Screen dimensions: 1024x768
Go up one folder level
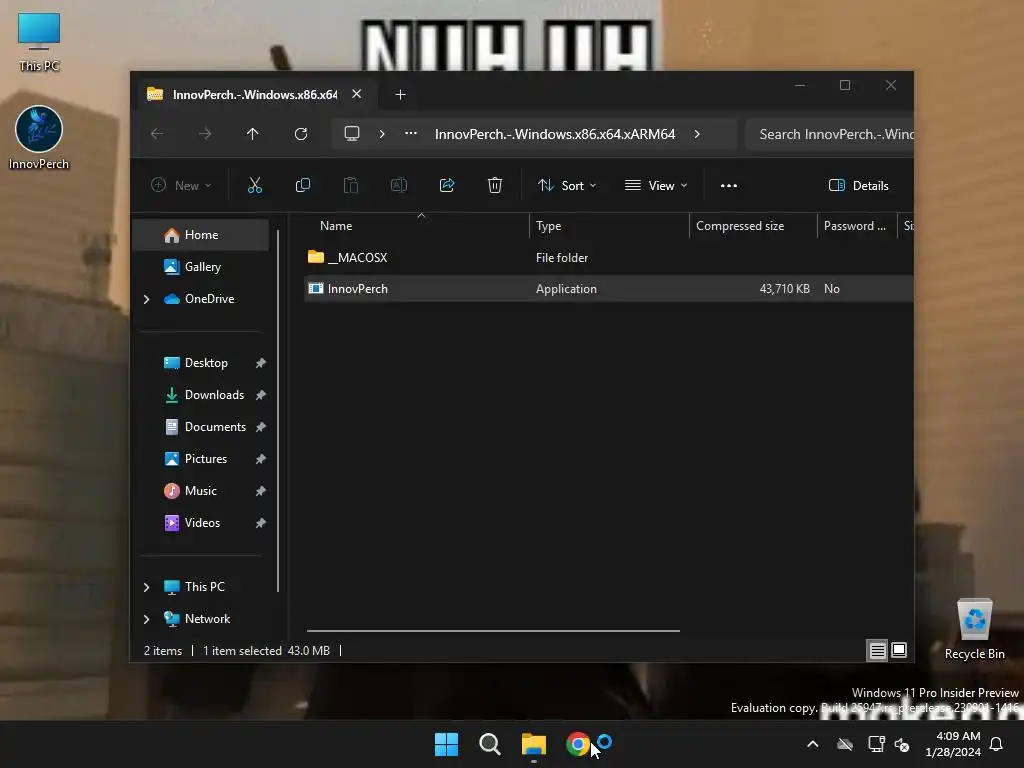[x=253, y=134]
